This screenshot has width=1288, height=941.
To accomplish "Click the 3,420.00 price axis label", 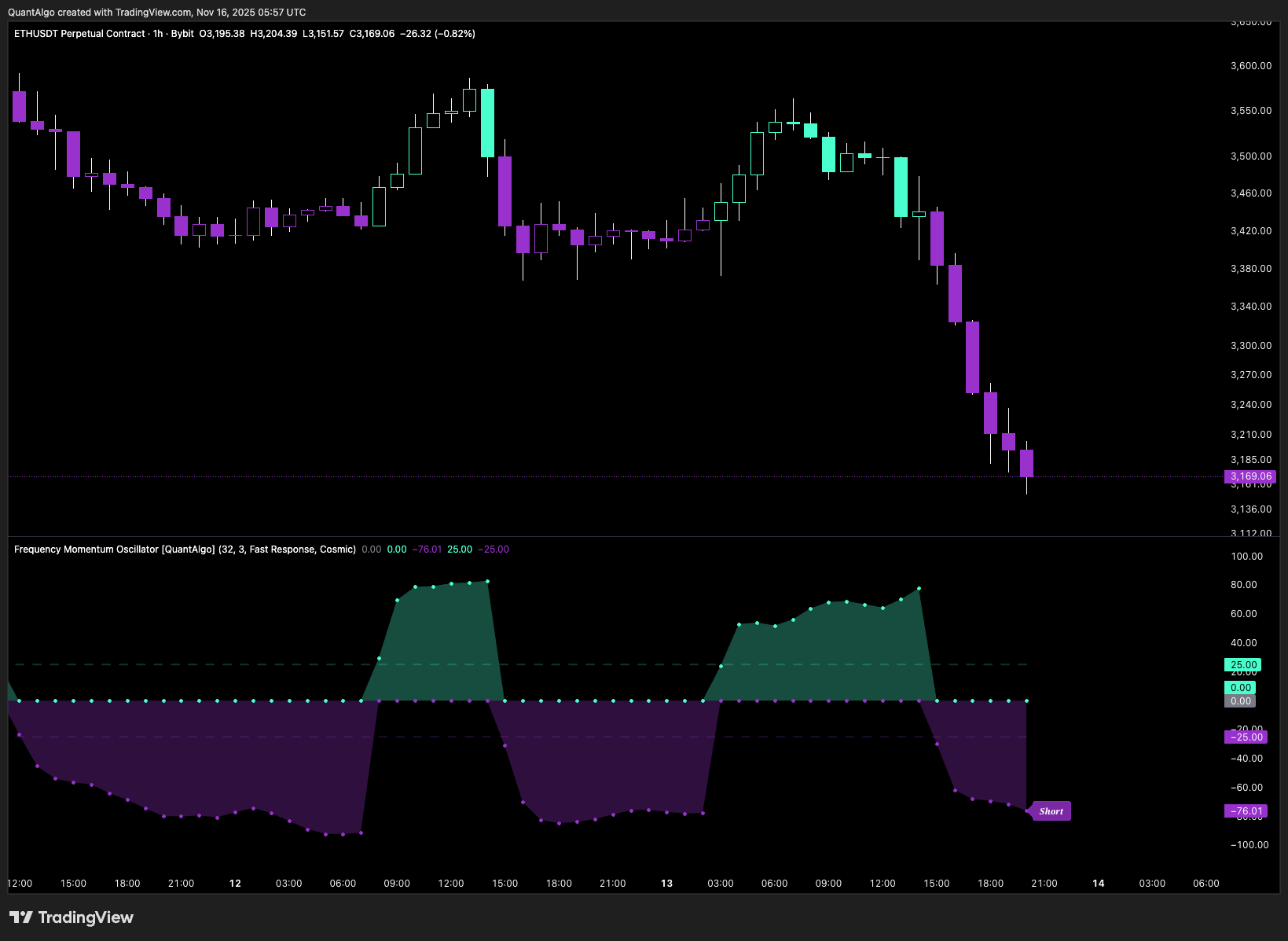I will (x=1251, y=231).
